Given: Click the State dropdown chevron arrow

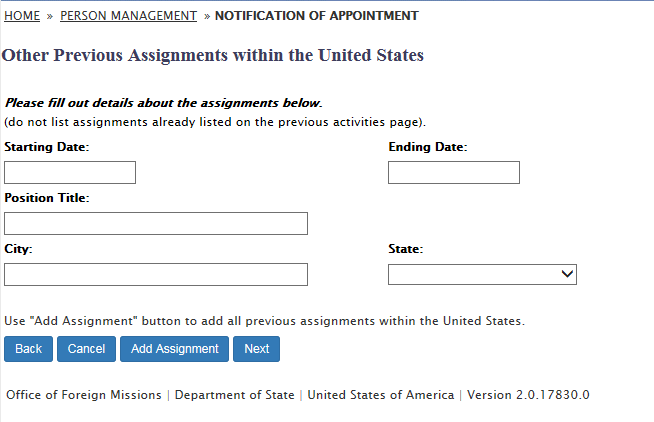Looking at the screenshot, I should [x=567, y=274].
